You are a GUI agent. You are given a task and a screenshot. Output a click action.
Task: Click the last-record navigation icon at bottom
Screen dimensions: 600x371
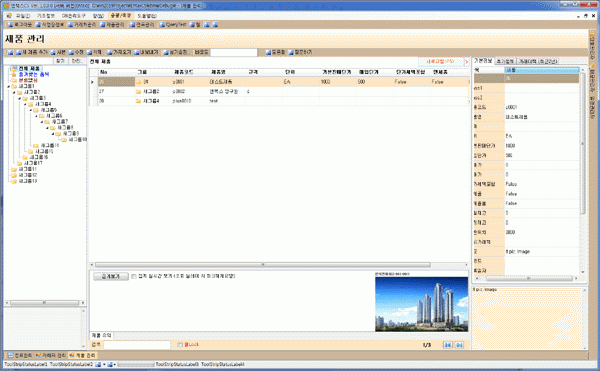tap(460, 345)
